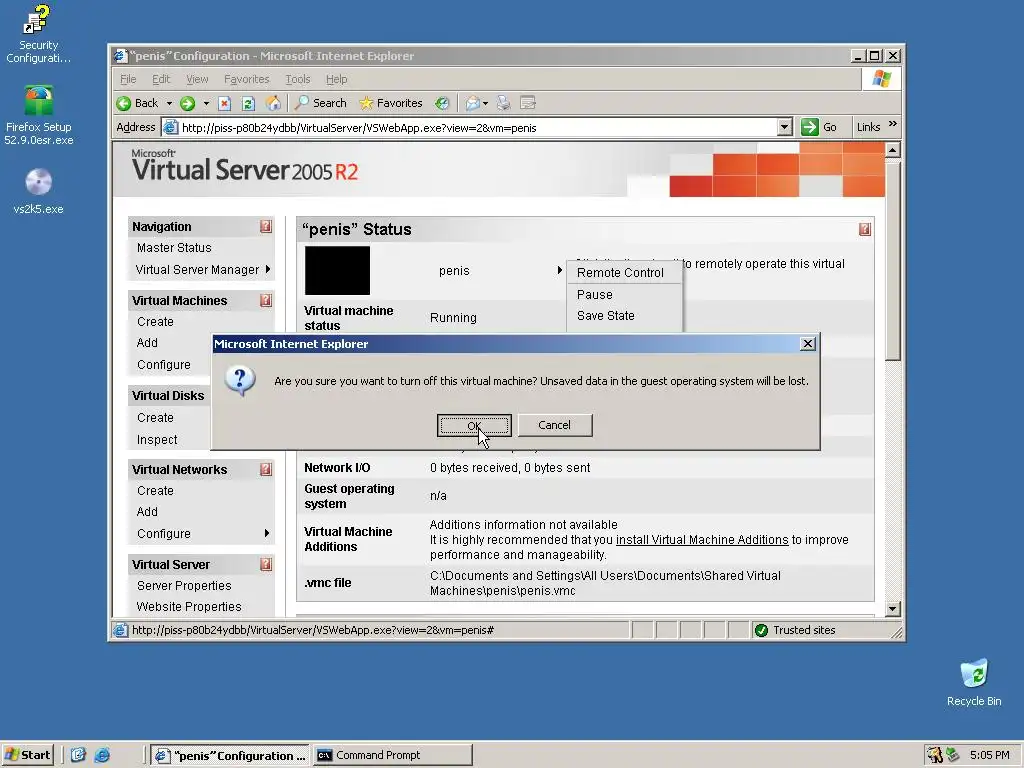The height and width of the screenshot is (768, 1024).
Task: Click the page scrollbar down arrow
Action: (893, 609)
